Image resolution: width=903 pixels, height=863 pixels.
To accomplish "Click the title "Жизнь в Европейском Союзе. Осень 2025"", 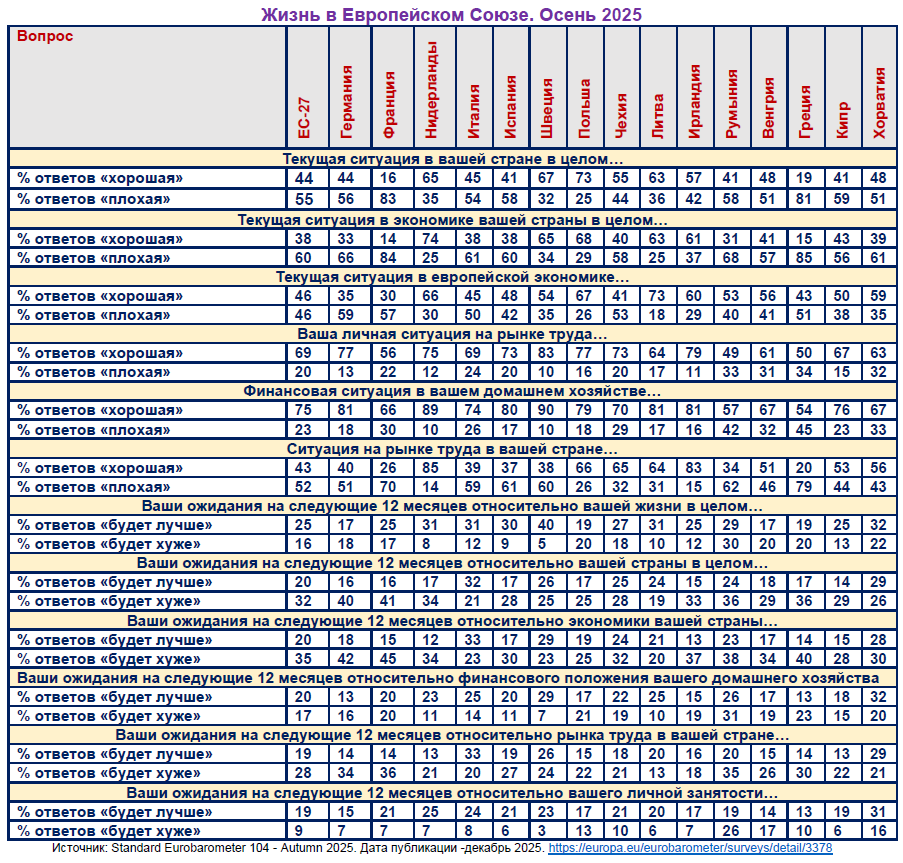I will coord(451,14).
